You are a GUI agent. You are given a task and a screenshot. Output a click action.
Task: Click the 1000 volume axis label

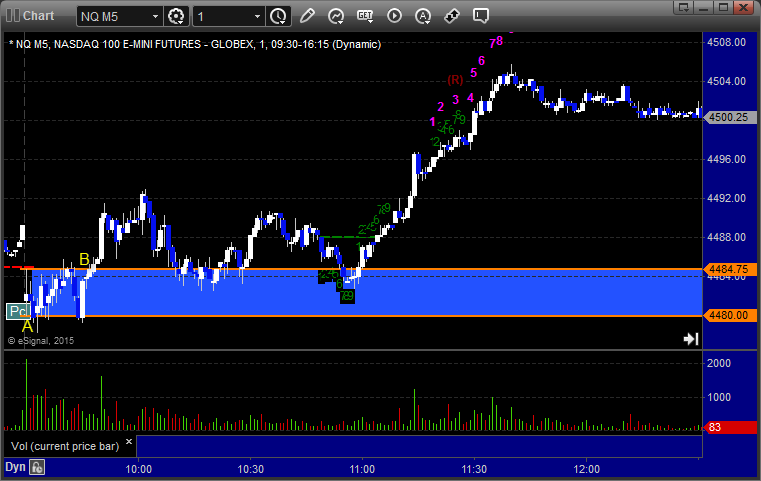719,397
